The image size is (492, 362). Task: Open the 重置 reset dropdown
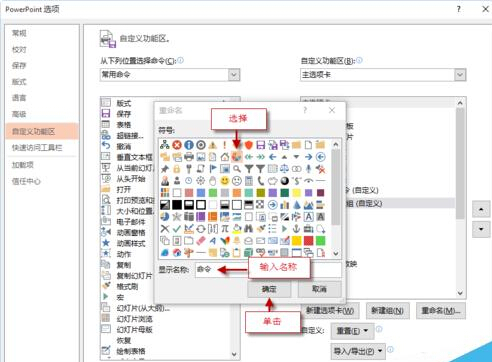352,331
